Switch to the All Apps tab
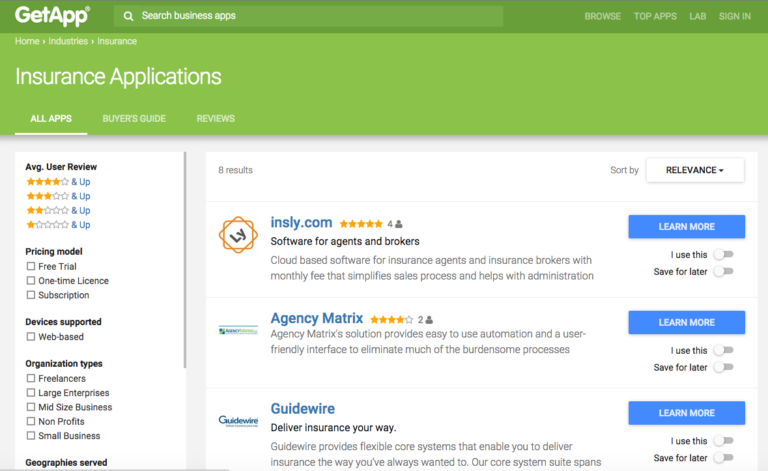768x471 pixels. click(51, 118)
